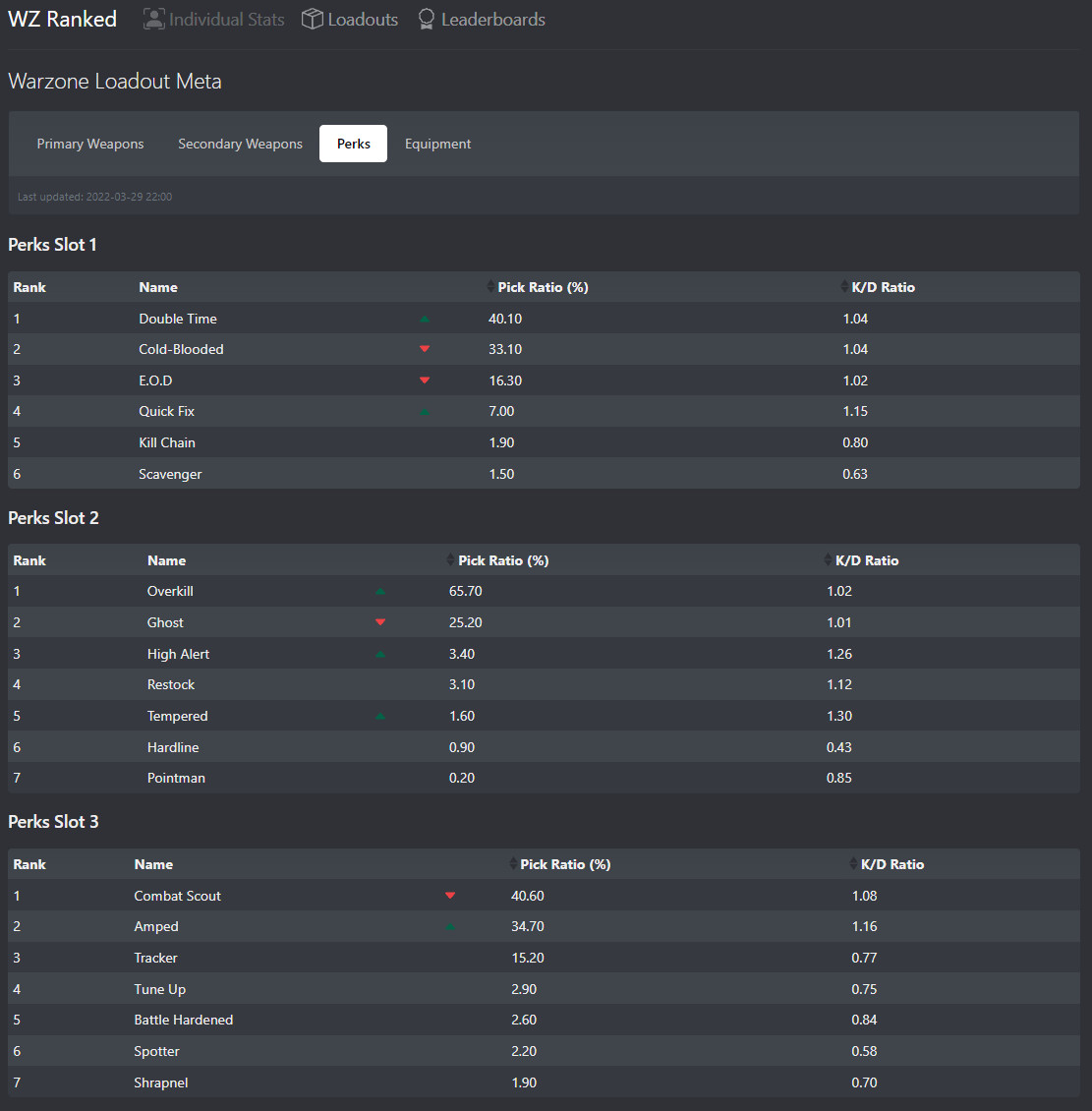The width and height of the screenshot is (1092, 1111).
Task: Click the green up arrow beside Double Time
Action: (x=425, y=319)
